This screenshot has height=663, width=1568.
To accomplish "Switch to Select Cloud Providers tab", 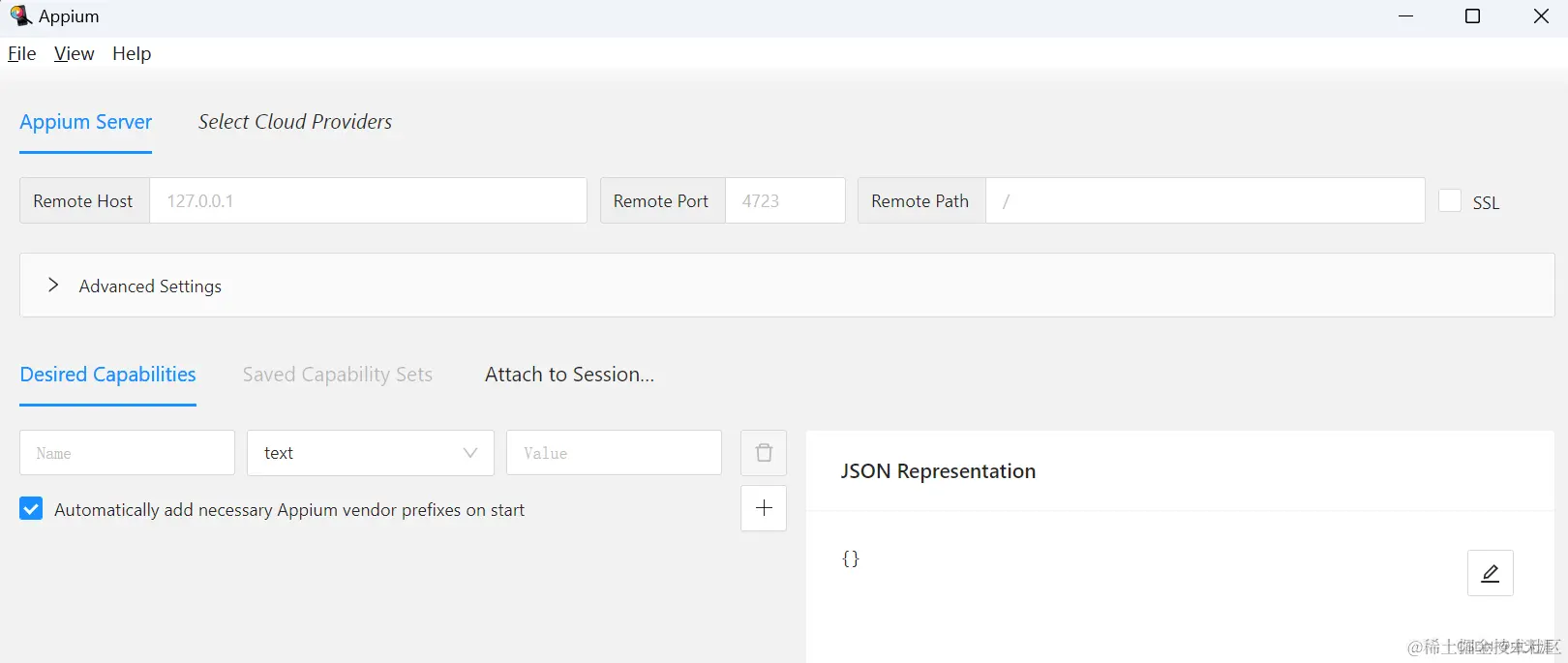I will [x=295, y=122].
